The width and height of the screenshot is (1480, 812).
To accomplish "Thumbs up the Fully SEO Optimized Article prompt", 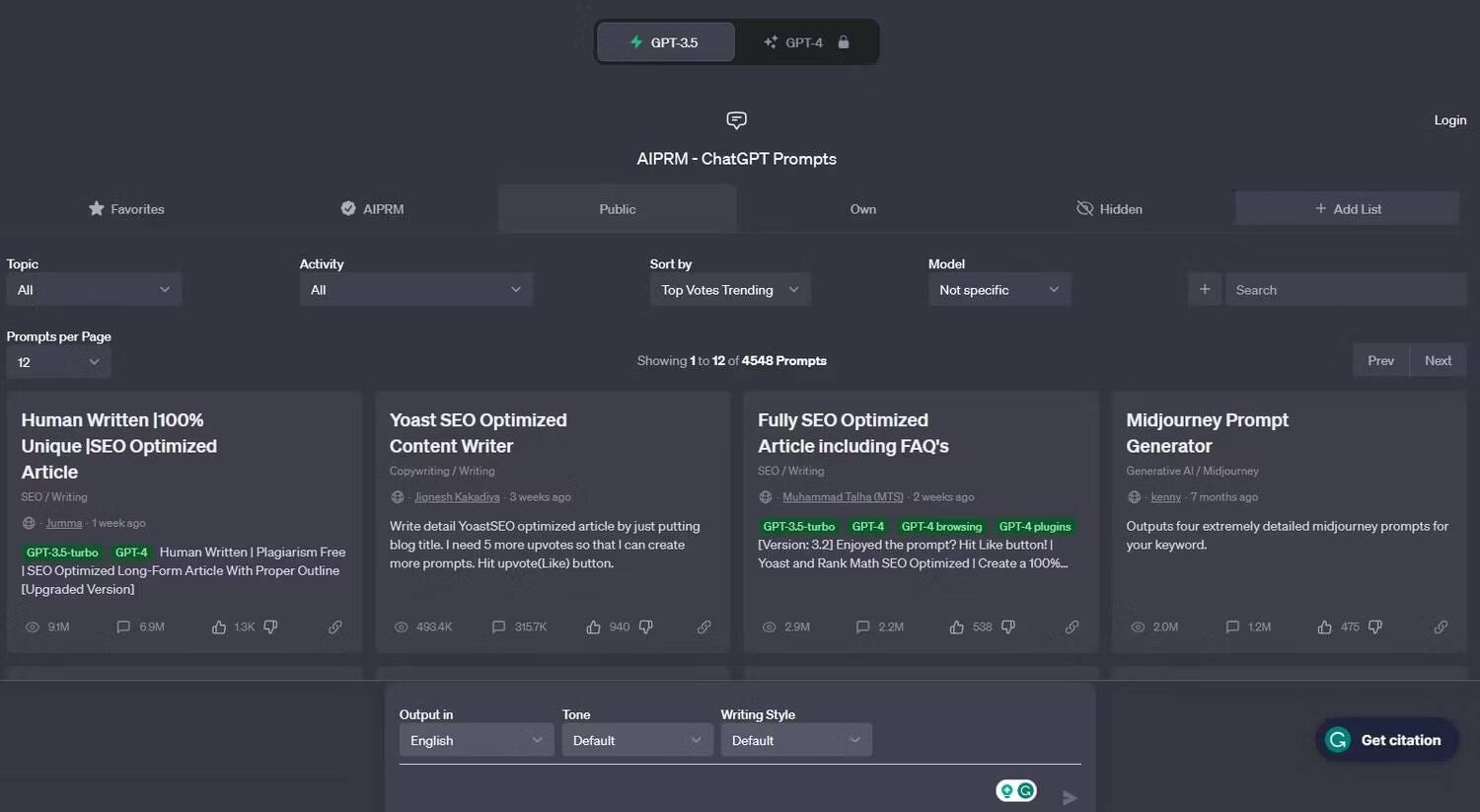I will [x=956, y=627].
